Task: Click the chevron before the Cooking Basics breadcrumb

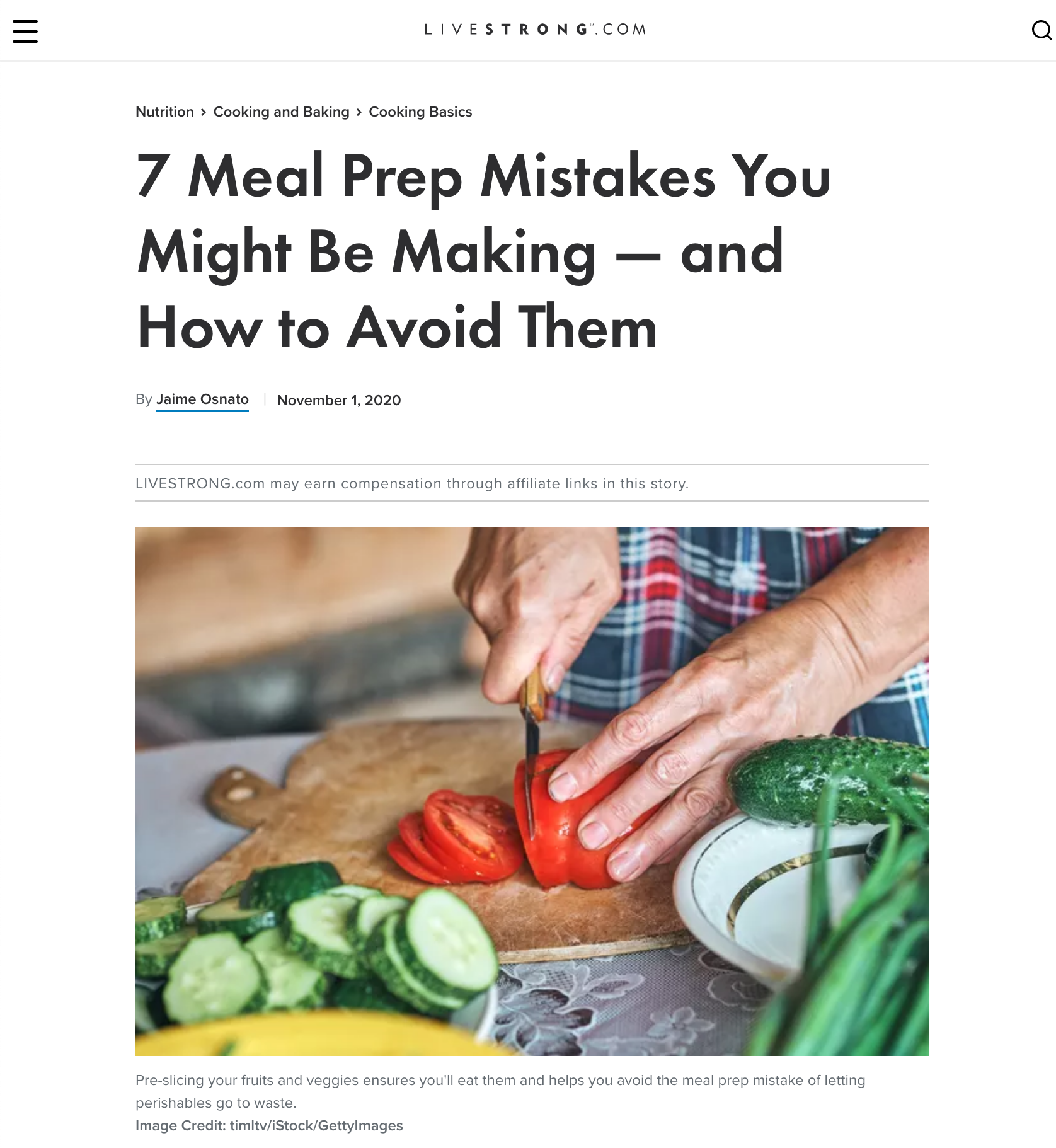Action: point(359,112)
